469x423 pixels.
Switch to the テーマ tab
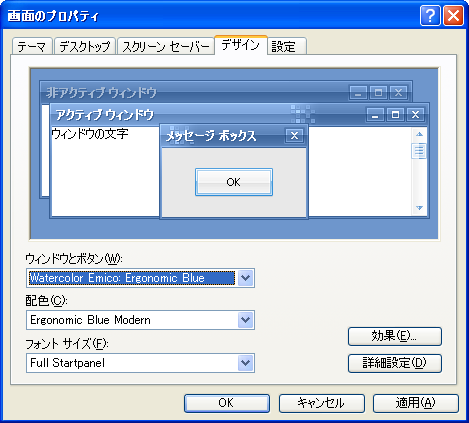(32, 46)
